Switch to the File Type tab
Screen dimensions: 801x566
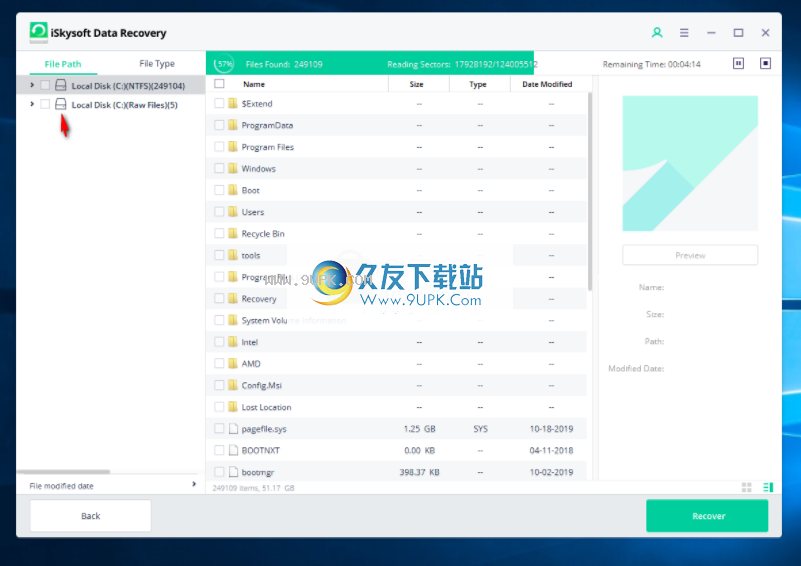click(157, 64)
